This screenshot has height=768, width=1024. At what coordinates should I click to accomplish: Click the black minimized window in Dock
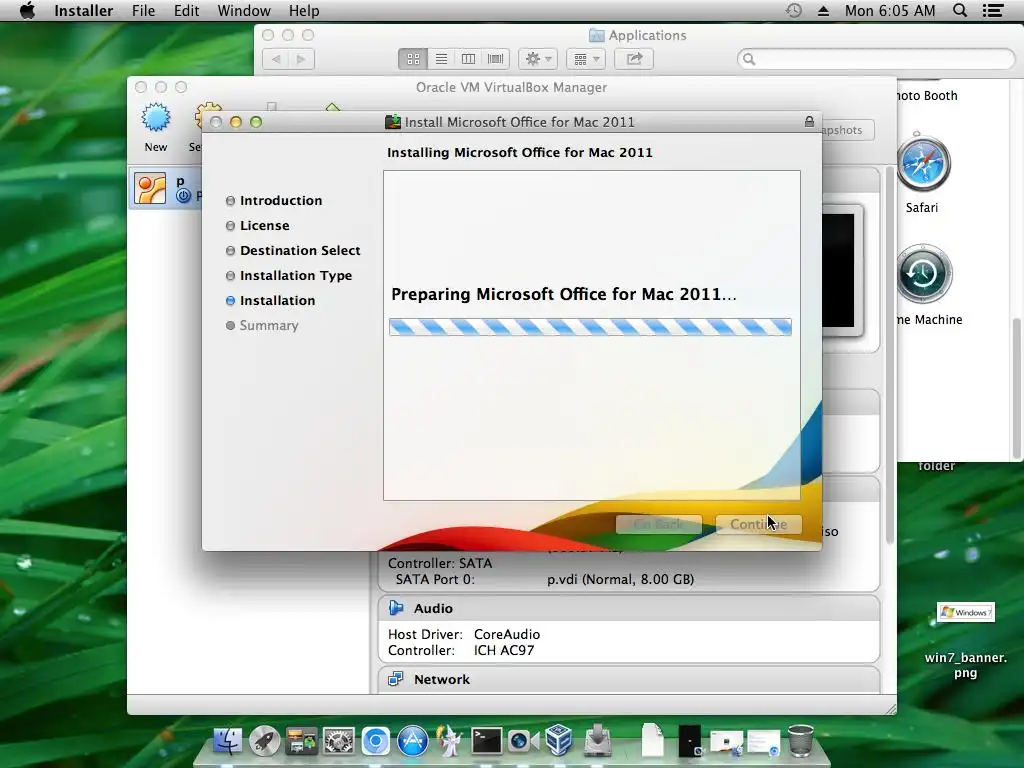click(690, 741)
